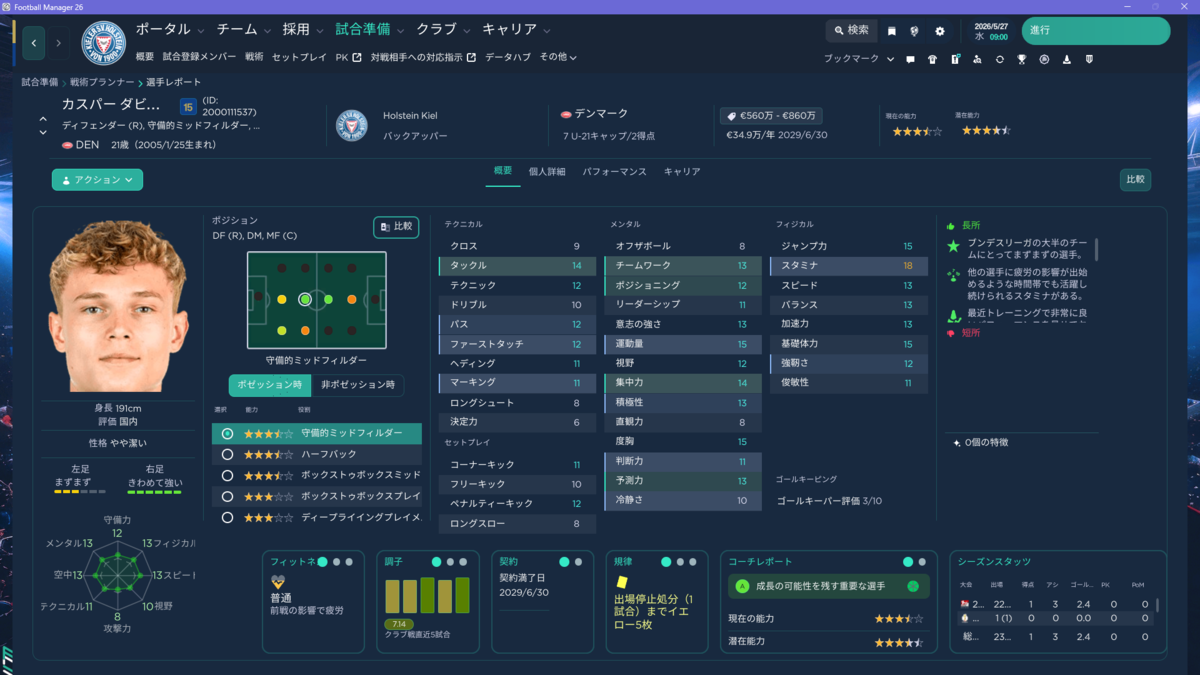Viewport: 1200px width, 675px height.
Task: Open データハブ in the submenu
Action: click(x=508, y=57)
